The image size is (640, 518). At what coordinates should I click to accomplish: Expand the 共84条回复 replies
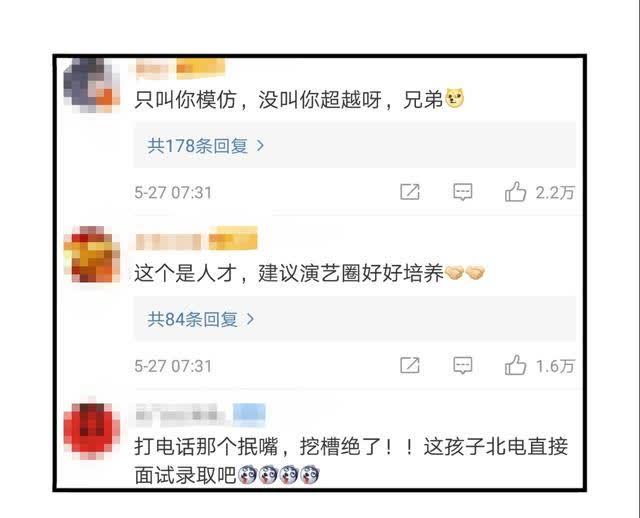tap(355, 319)
